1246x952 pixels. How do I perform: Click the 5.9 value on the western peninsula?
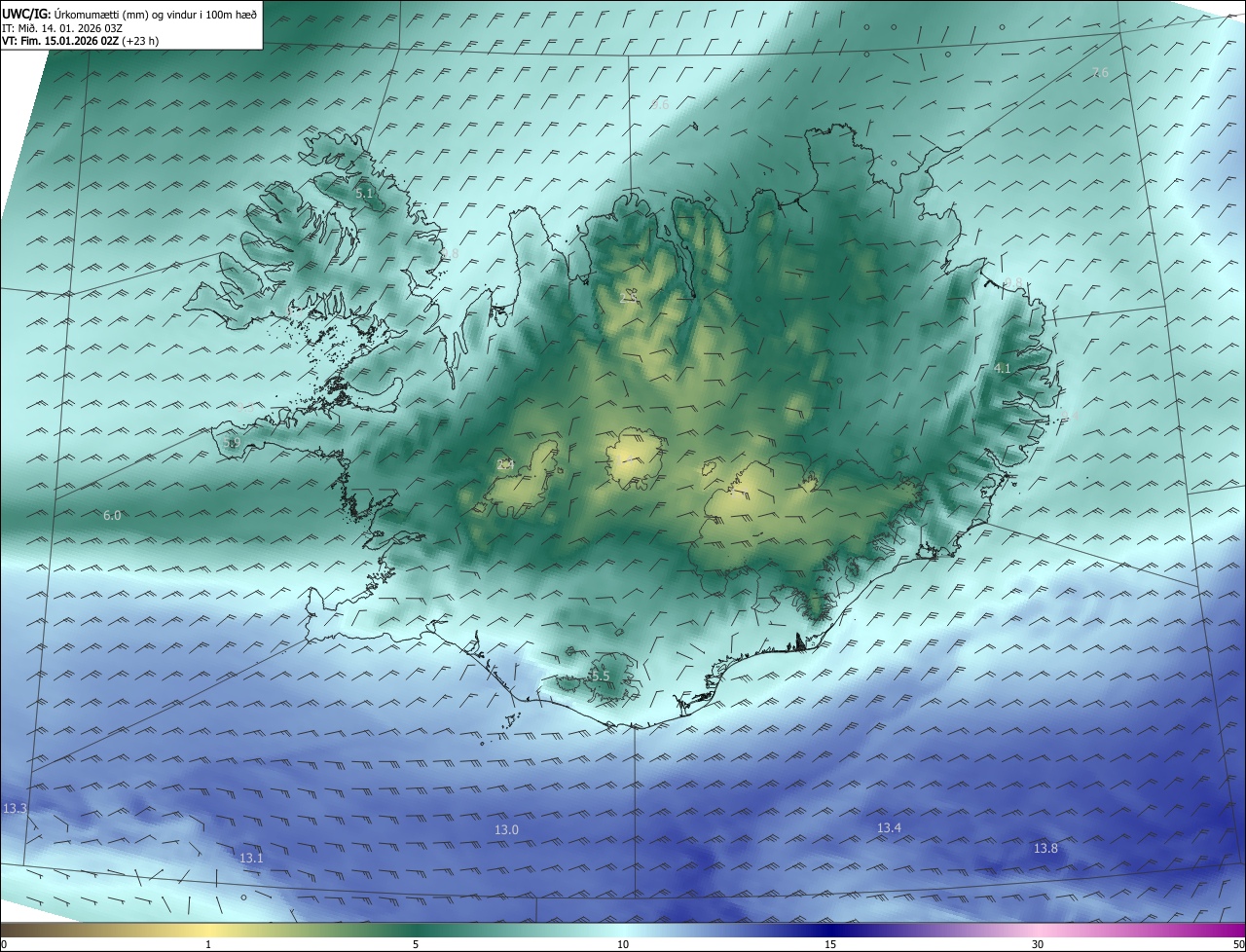pyautogui.click(x=232, y=443)
